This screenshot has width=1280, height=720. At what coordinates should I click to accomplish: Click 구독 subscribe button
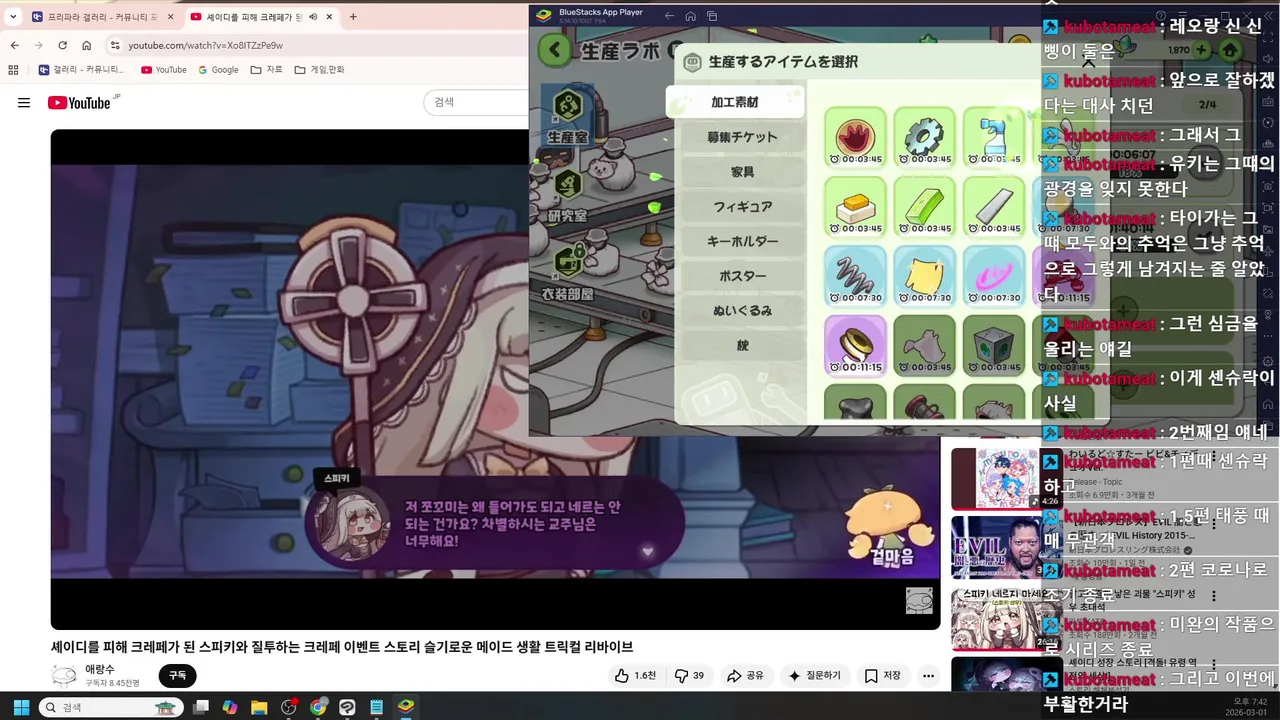click(177, 676)
